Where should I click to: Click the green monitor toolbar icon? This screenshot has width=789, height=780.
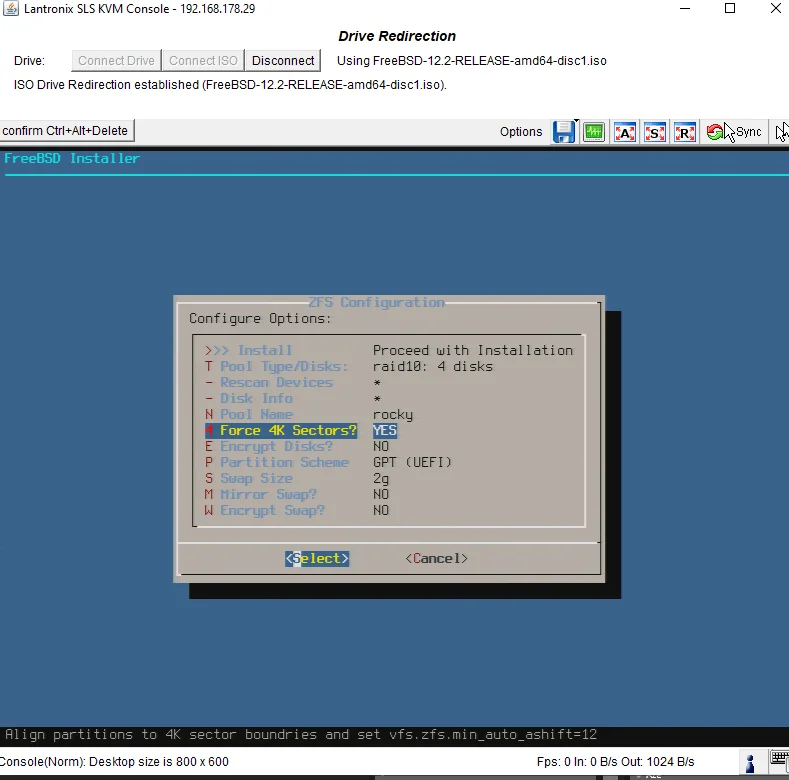[x=594, y=132]
